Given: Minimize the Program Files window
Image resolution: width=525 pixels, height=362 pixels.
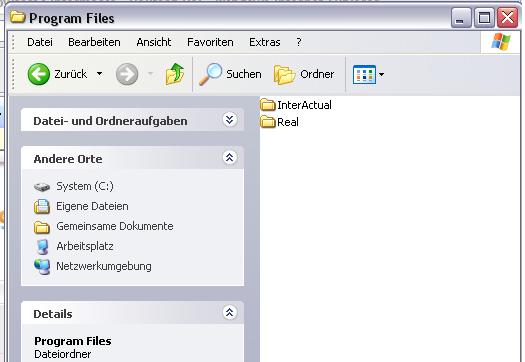Looking at the screenshot, I should tap(461, 18).
